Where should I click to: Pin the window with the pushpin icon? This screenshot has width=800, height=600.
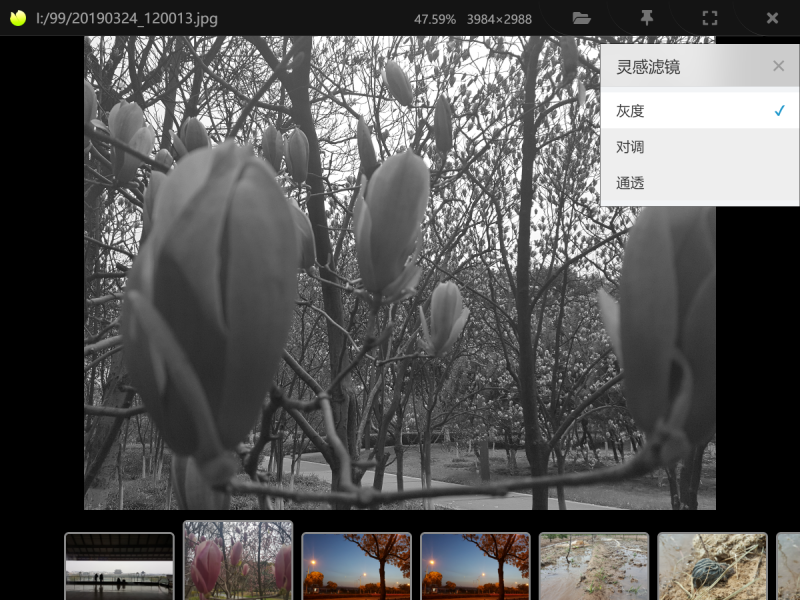coord(646,18)
